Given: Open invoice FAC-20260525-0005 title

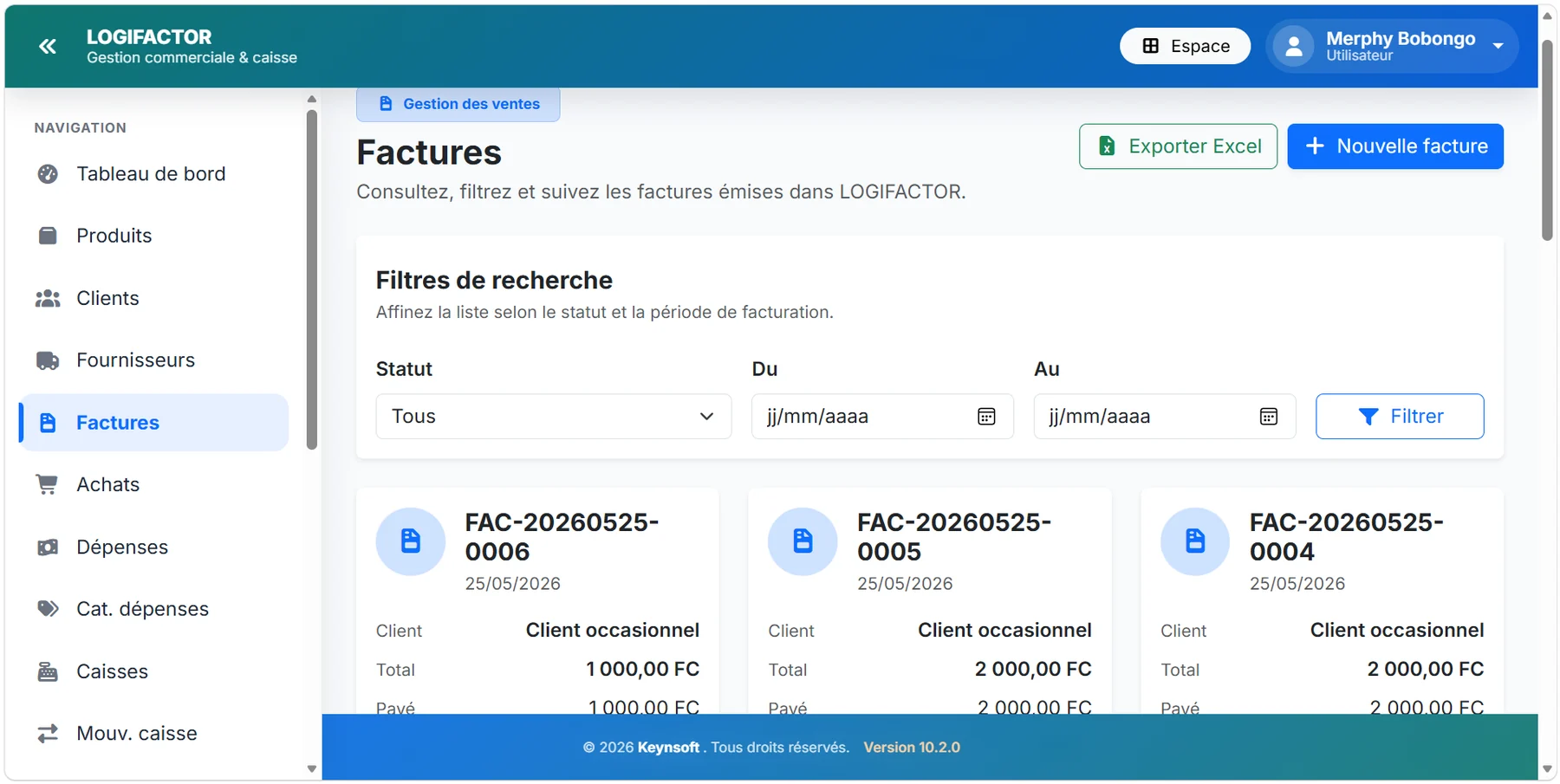Looking at the screenshot, I should (954, 537).
